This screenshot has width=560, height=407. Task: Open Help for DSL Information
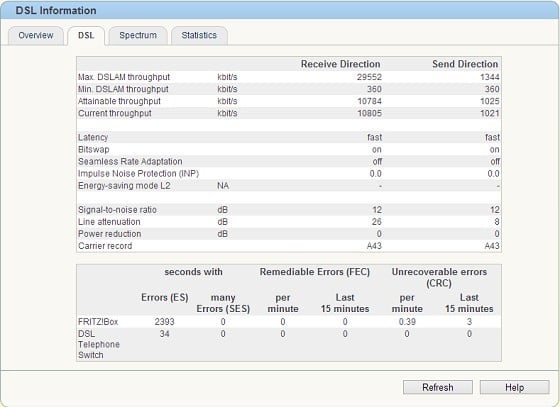tap(514, 387)
